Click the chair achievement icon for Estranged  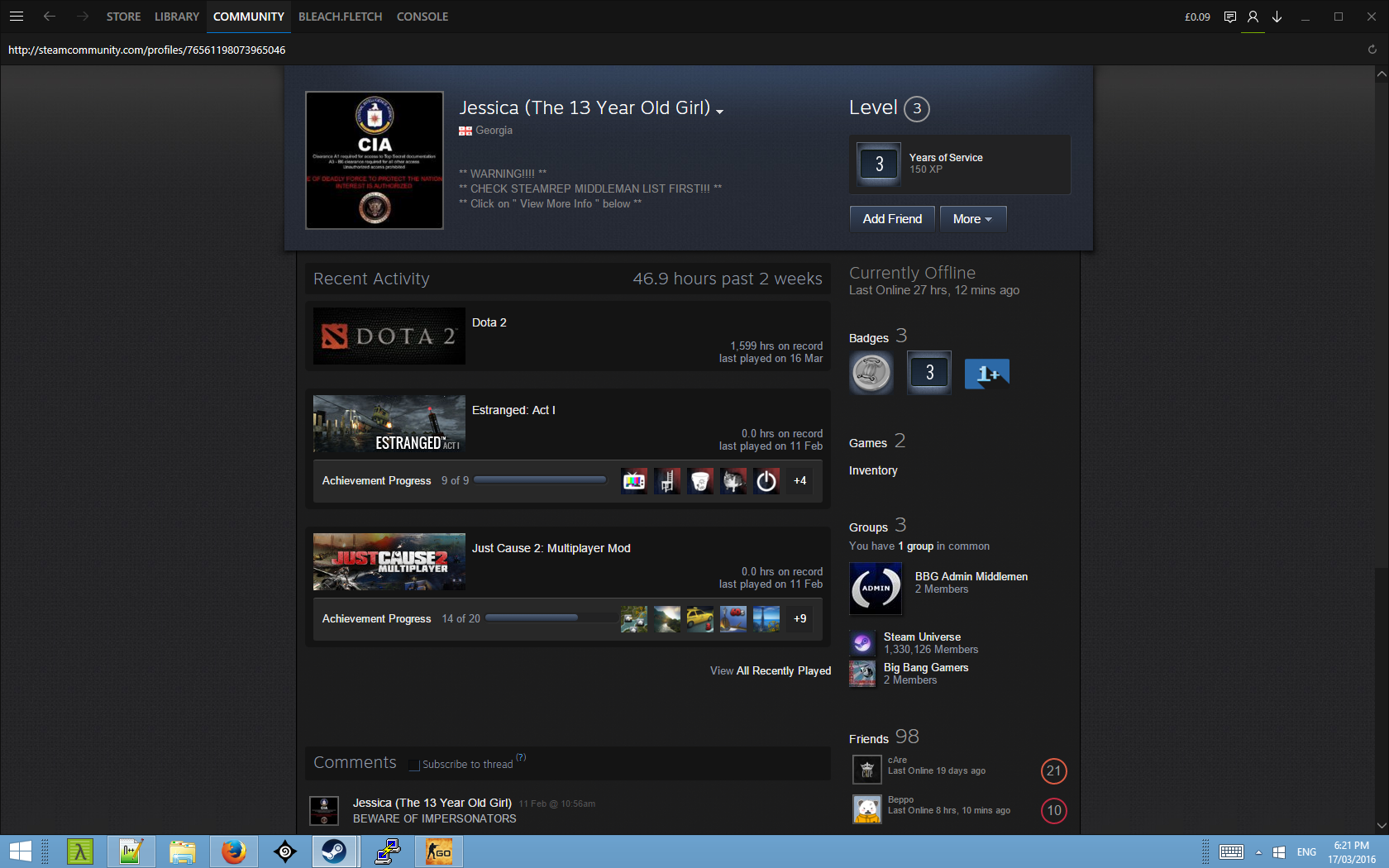pyautogui.click(x=667, y=481)
